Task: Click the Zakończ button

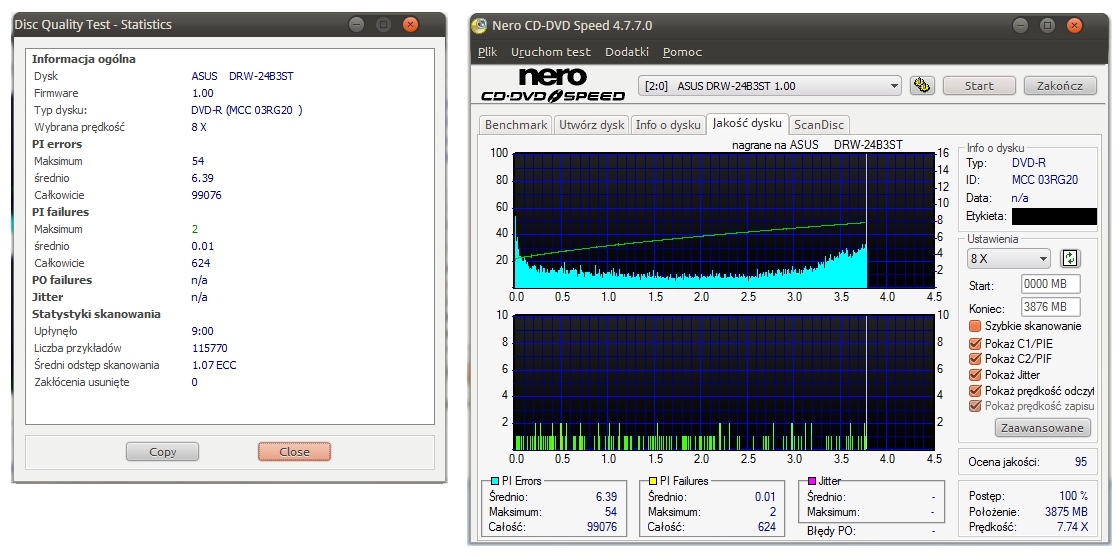Action: pyautogui.click(x=1060, y=86)
